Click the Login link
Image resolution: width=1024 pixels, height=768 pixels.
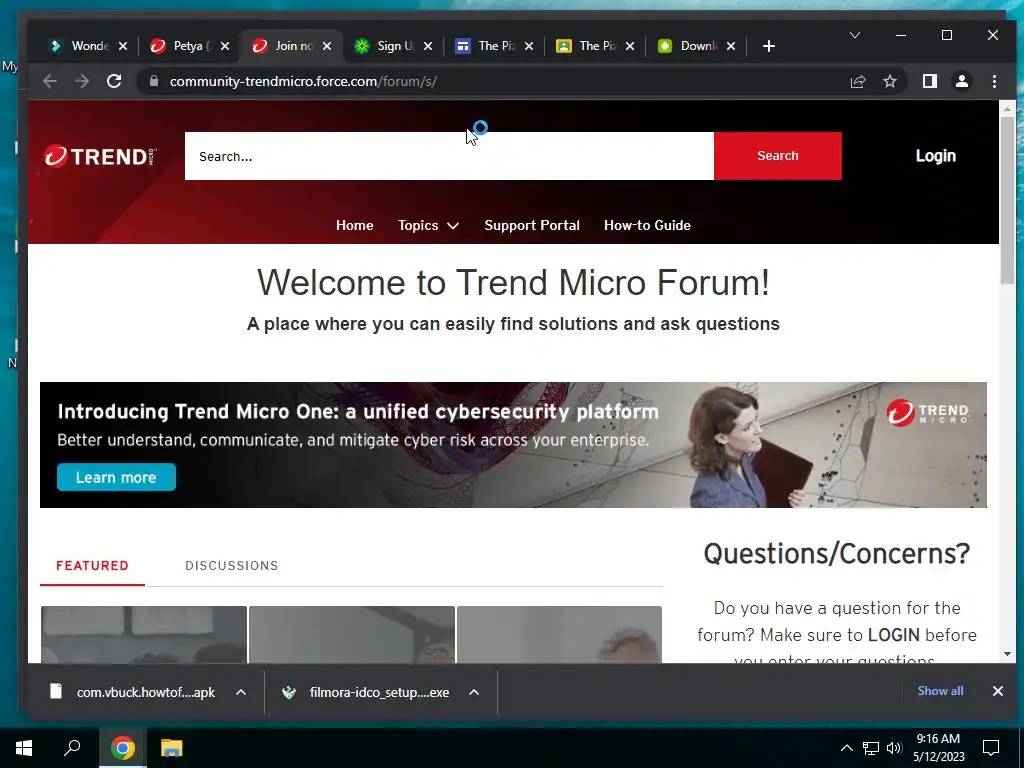[x=935, y=156]
